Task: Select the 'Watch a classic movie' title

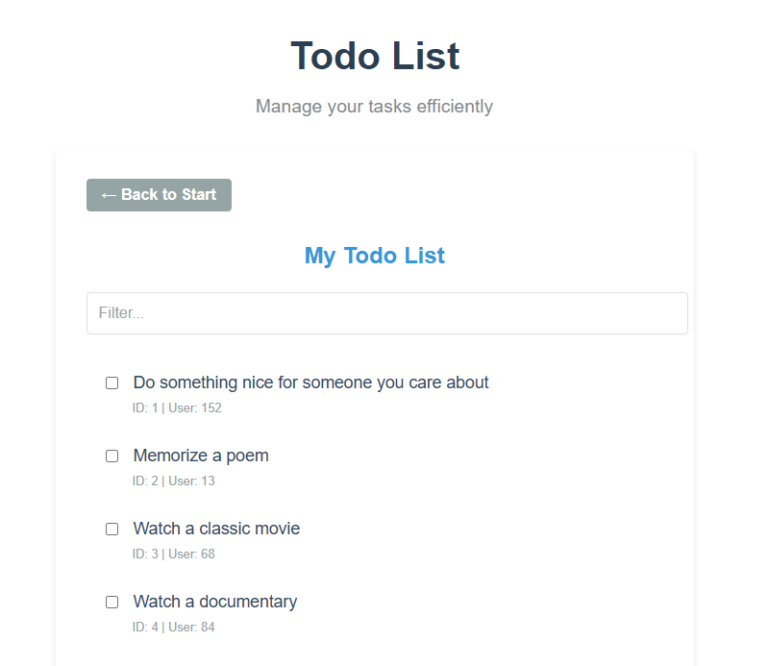Action: tap(216, 528)
